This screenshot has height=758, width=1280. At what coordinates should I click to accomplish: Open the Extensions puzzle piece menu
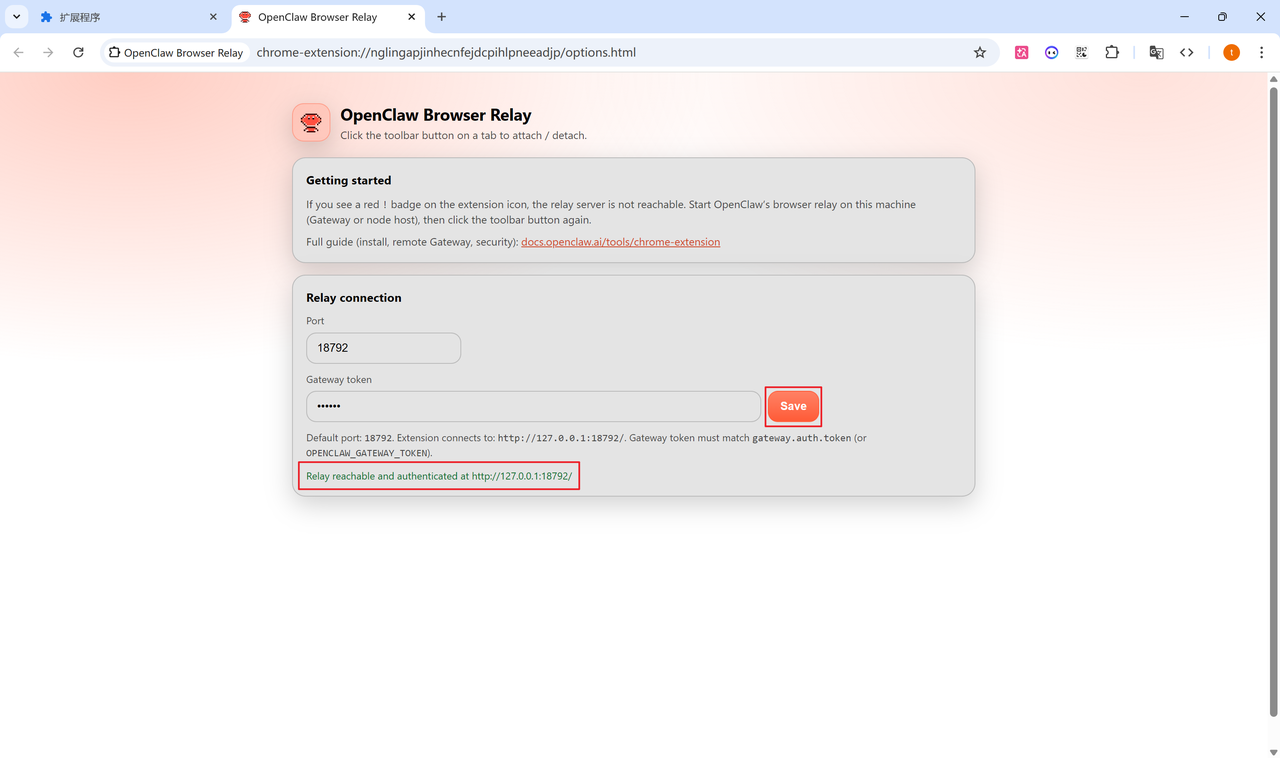(1112, 53)
